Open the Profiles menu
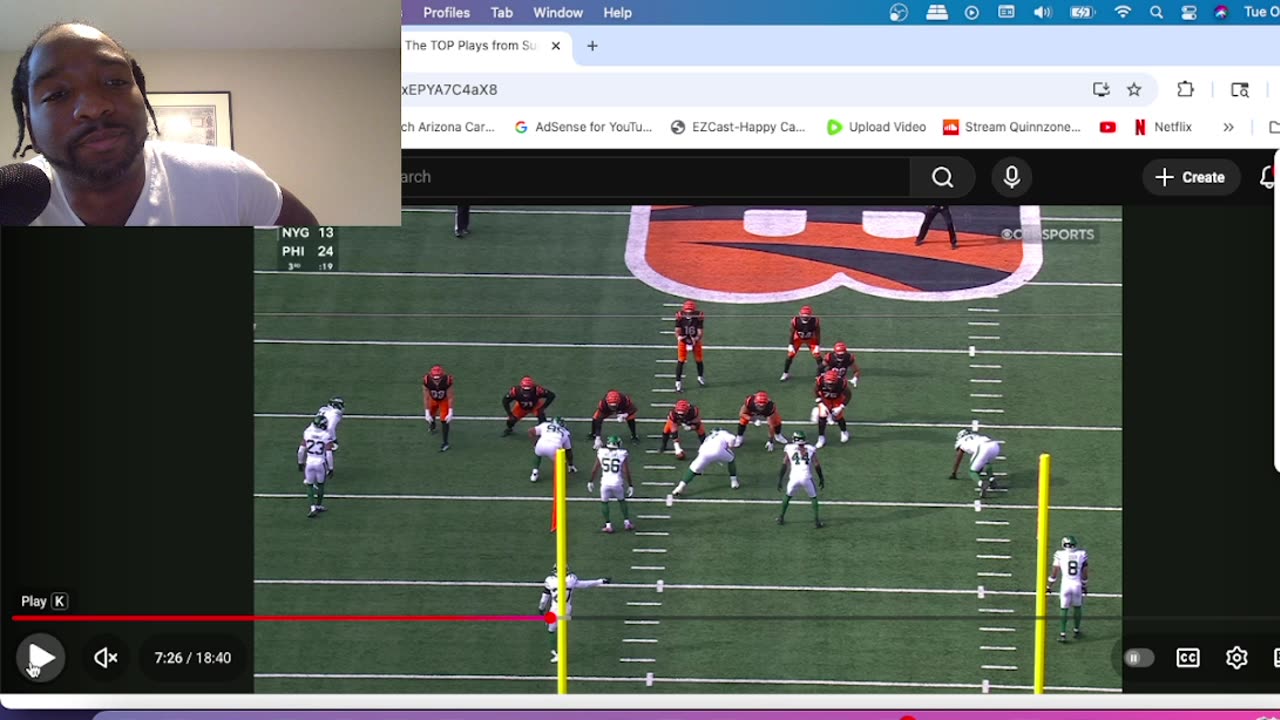 click(x=446, y=13)
